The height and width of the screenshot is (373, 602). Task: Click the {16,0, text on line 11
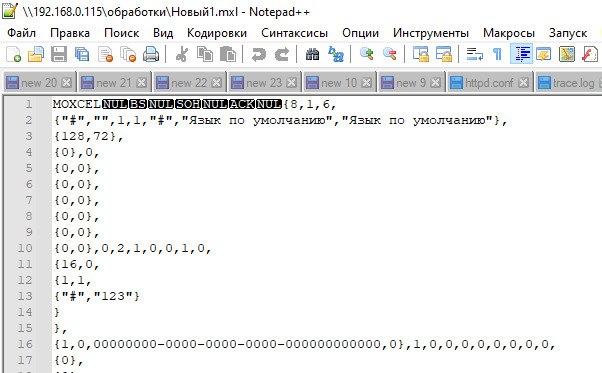(77, 264)
